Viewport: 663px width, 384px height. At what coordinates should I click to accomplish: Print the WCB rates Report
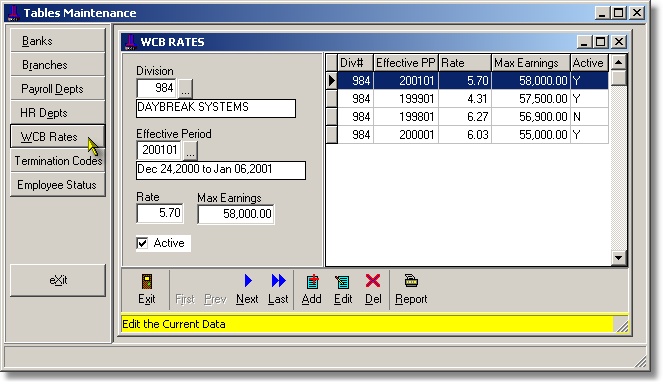tap(411, 290)
